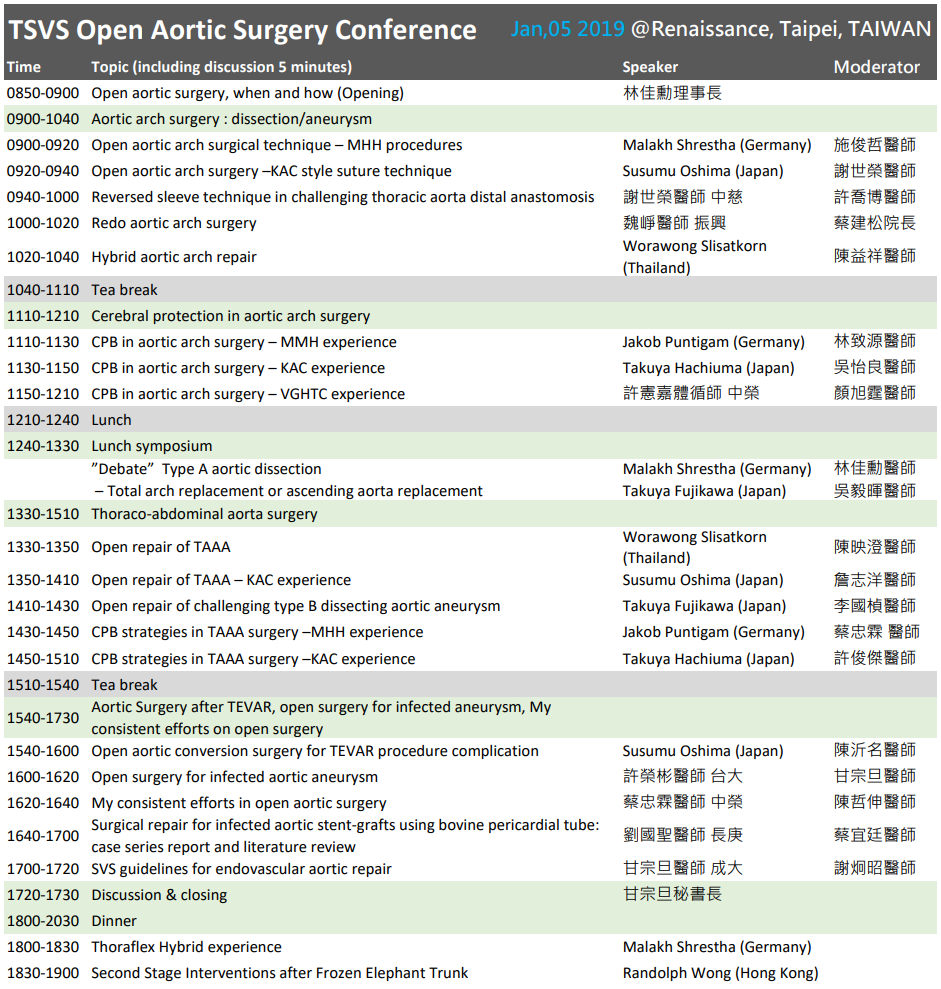Click "Cerebral protection in aortic arch surgery"

(231, 315)
